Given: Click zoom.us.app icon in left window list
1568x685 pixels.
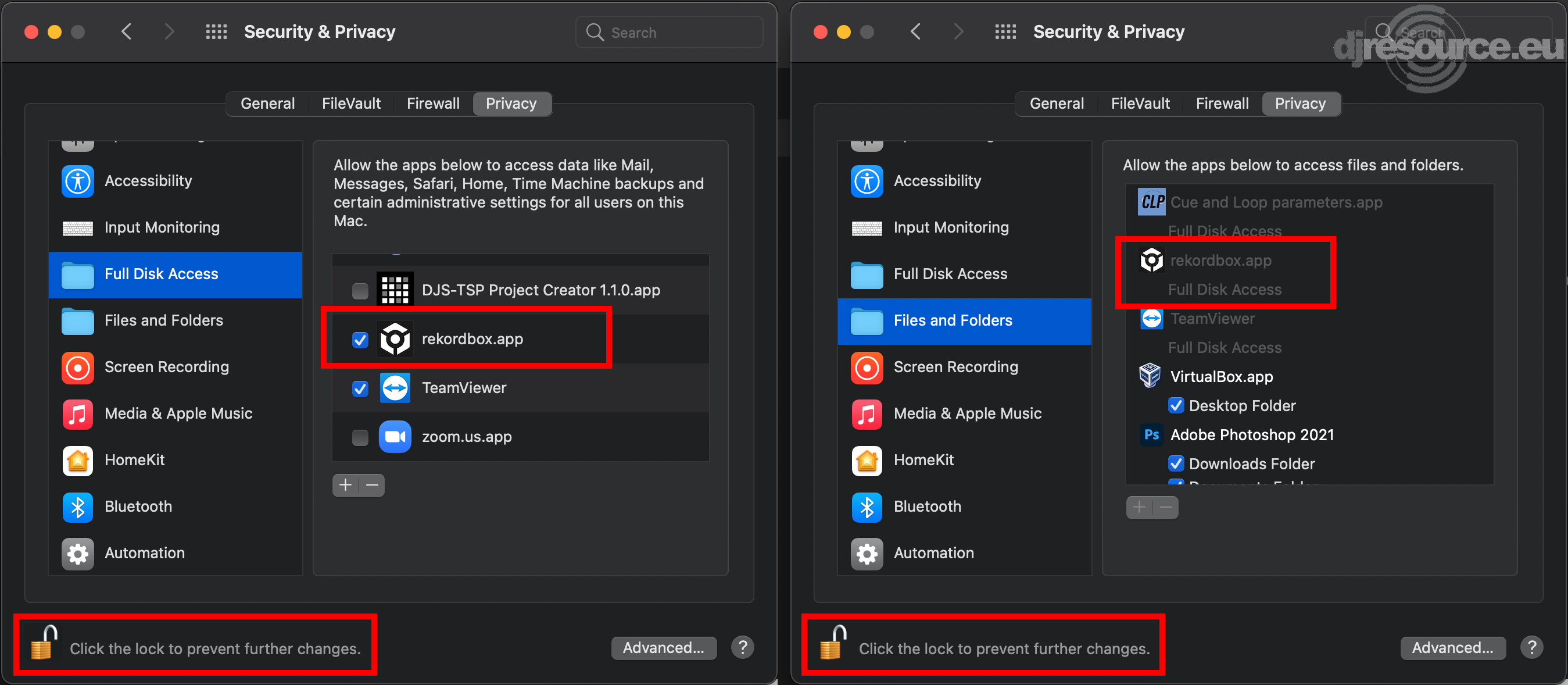Looking at the screenshot, I should (395, 437).
